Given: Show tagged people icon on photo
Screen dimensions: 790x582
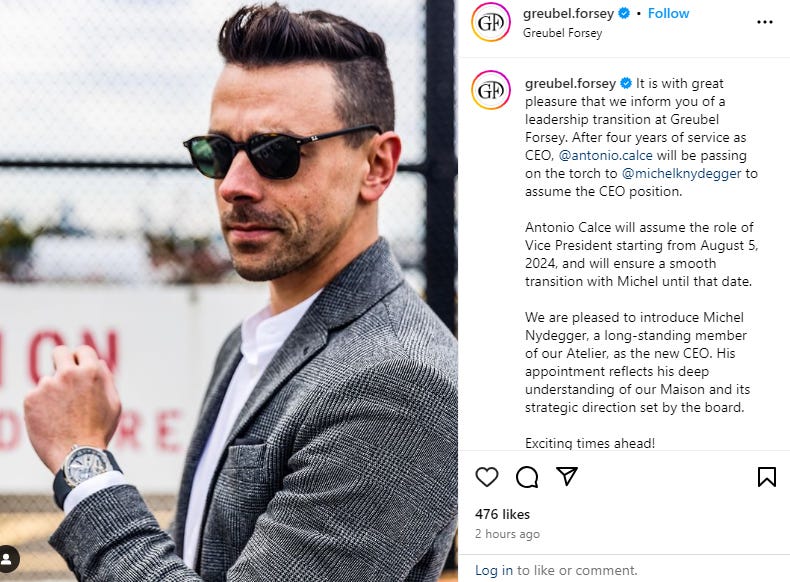Looking at the screenshot, I should coord(8,559).
